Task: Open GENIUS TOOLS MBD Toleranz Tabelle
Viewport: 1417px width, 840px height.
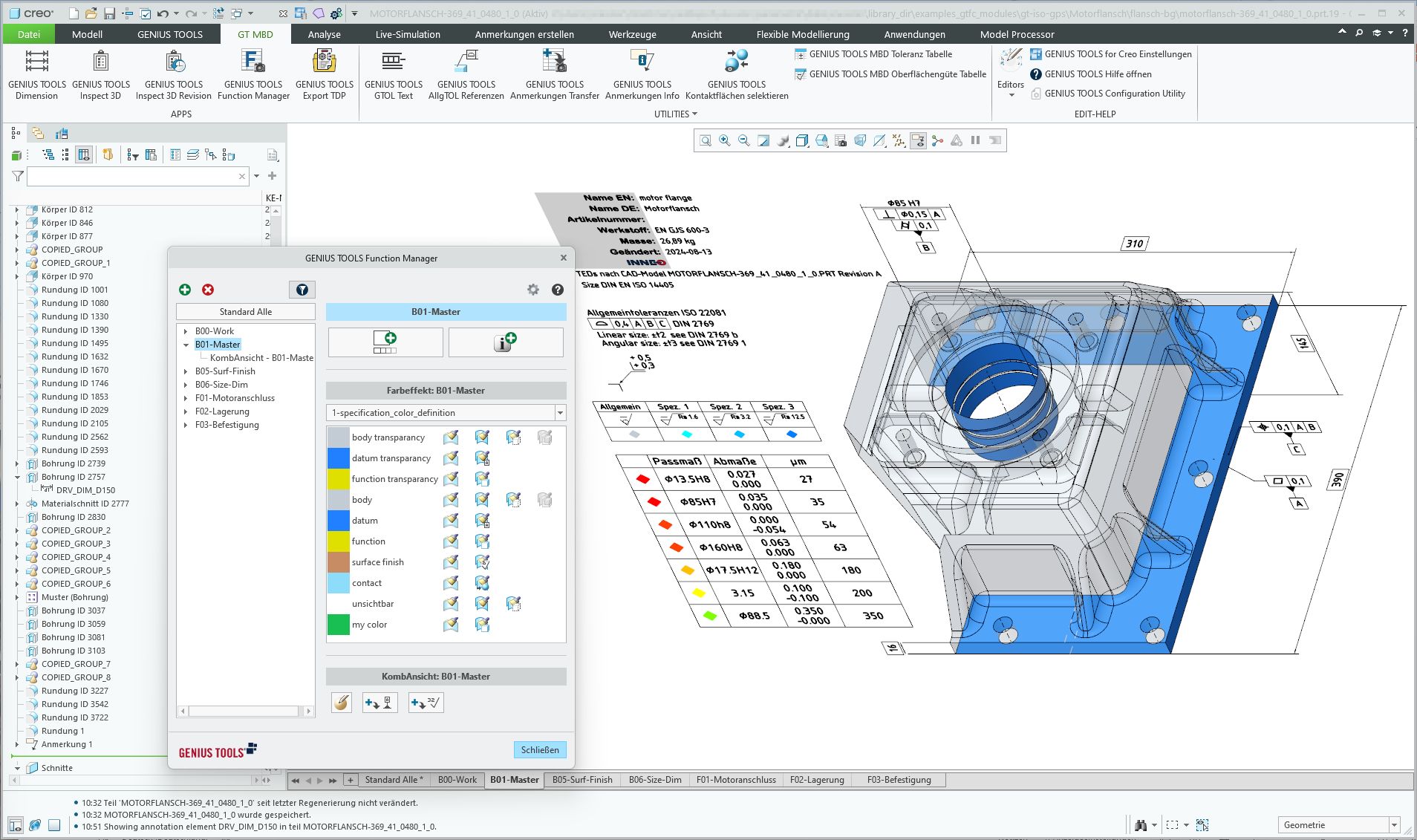Action: pyautogui.click(x=873, y=54)
